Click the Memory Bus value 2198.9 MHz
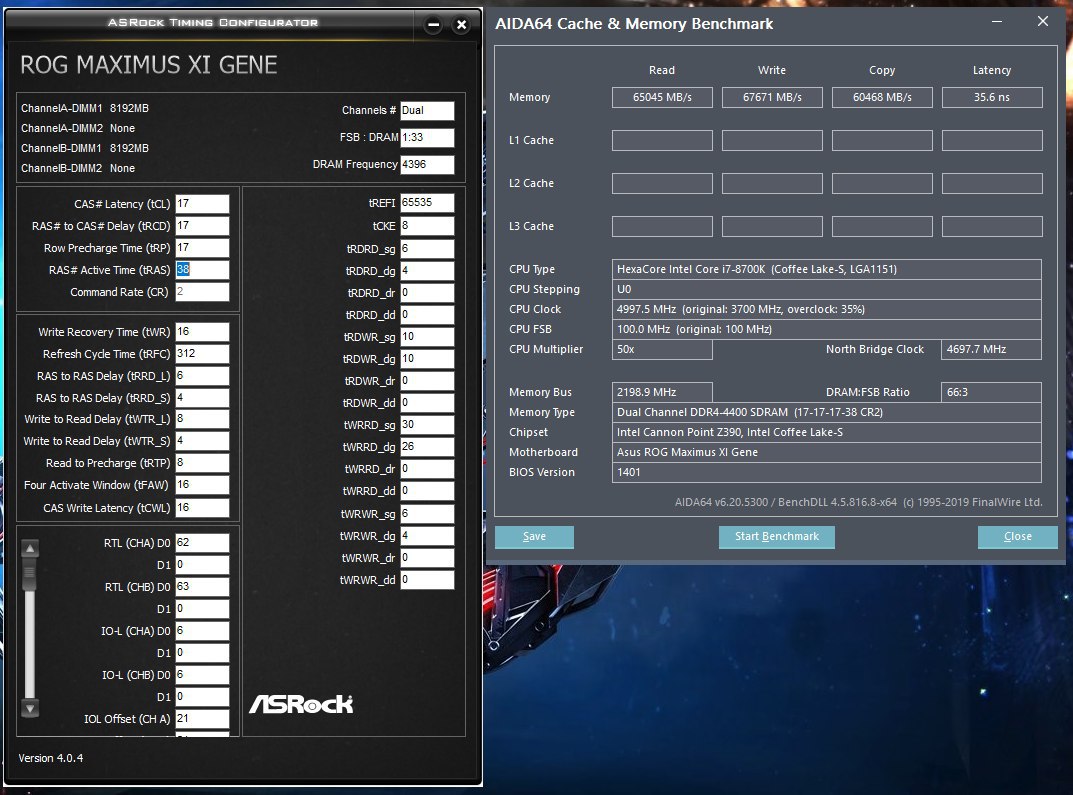Image resolution: width=1073 pixels, height=795 pixels. [662, 392]
